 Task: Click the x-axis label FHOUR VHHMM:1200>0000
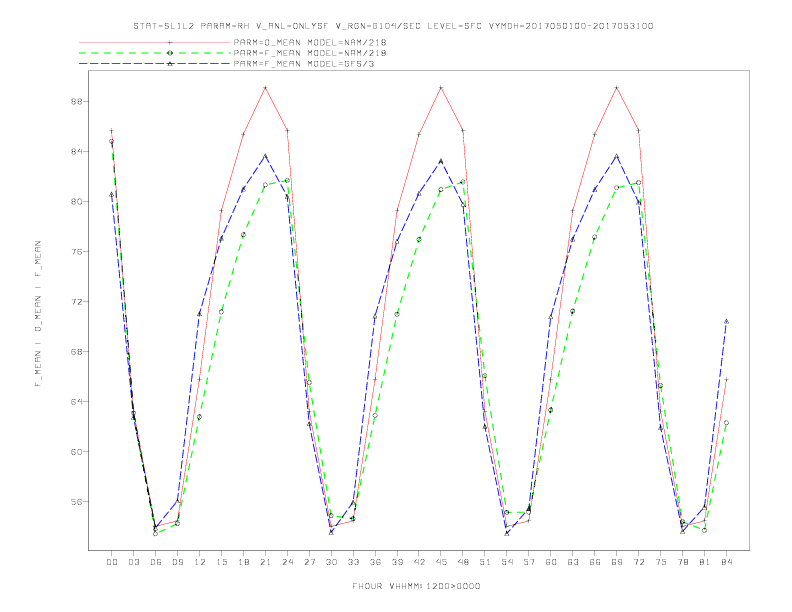coord(416,586)
